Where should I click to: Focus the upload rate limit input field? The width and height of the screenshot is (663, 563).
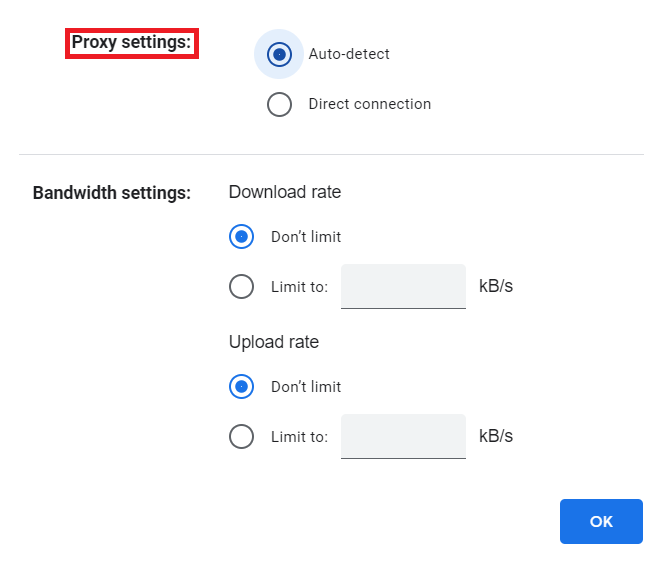tap(403, 437)
